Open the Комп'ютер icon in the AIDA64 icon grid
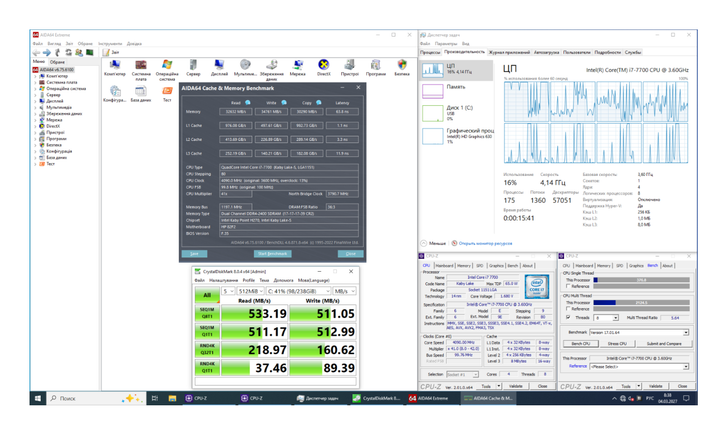Screen dimensions: 720x432 tap(115, 65)
